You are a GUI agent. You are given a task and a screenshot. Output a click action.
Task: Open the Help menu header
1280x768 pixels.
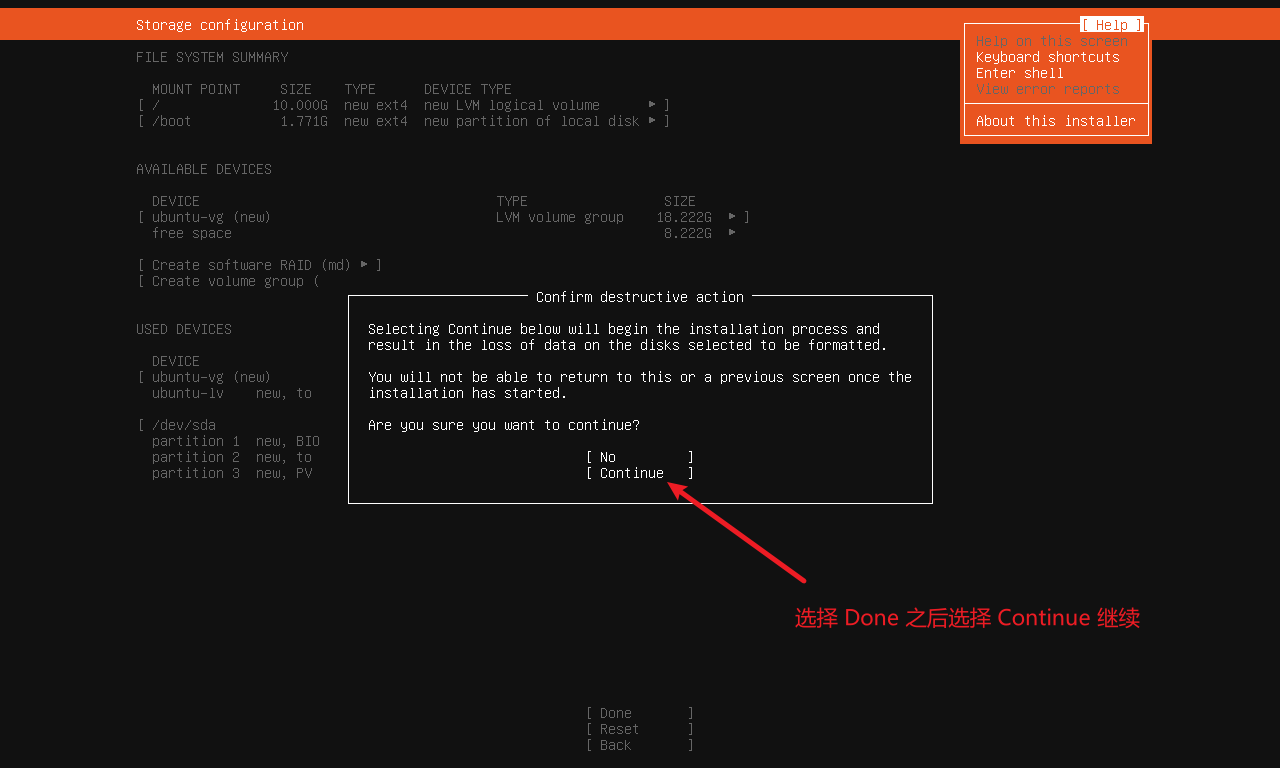pos(1111,25)
